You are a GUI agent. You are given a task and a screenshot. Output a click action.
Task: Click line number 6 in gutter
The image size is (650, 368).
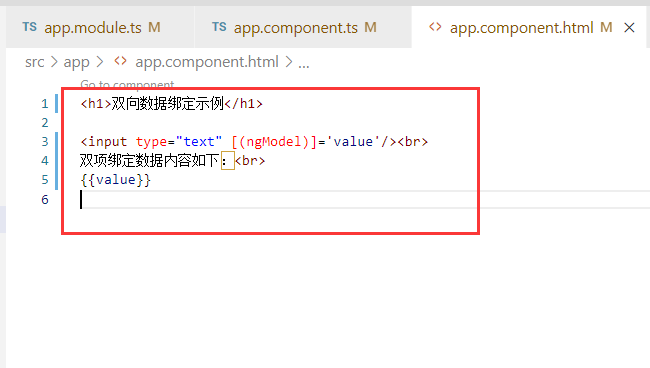point(45,199)
